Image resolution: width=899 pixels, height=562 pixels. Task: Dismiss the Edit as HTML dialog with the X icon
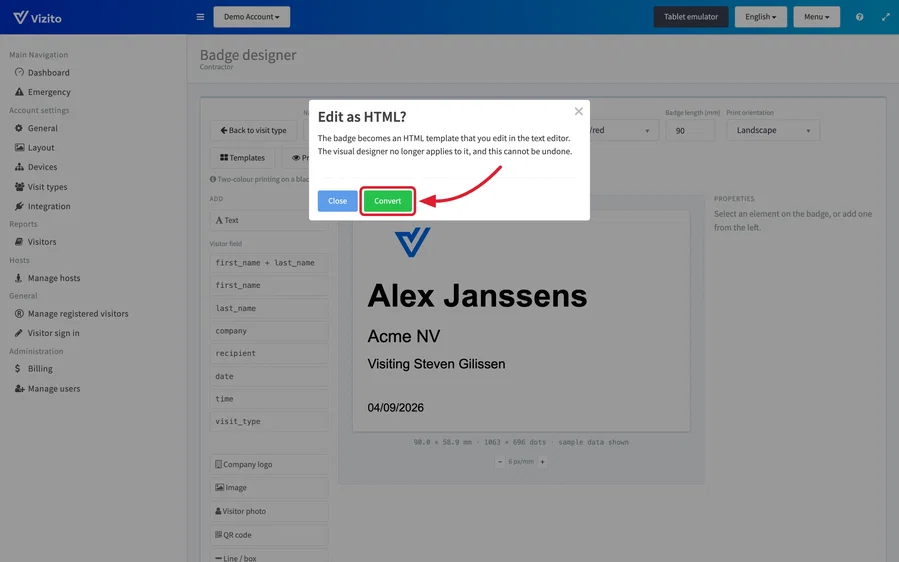click(579, 111)
